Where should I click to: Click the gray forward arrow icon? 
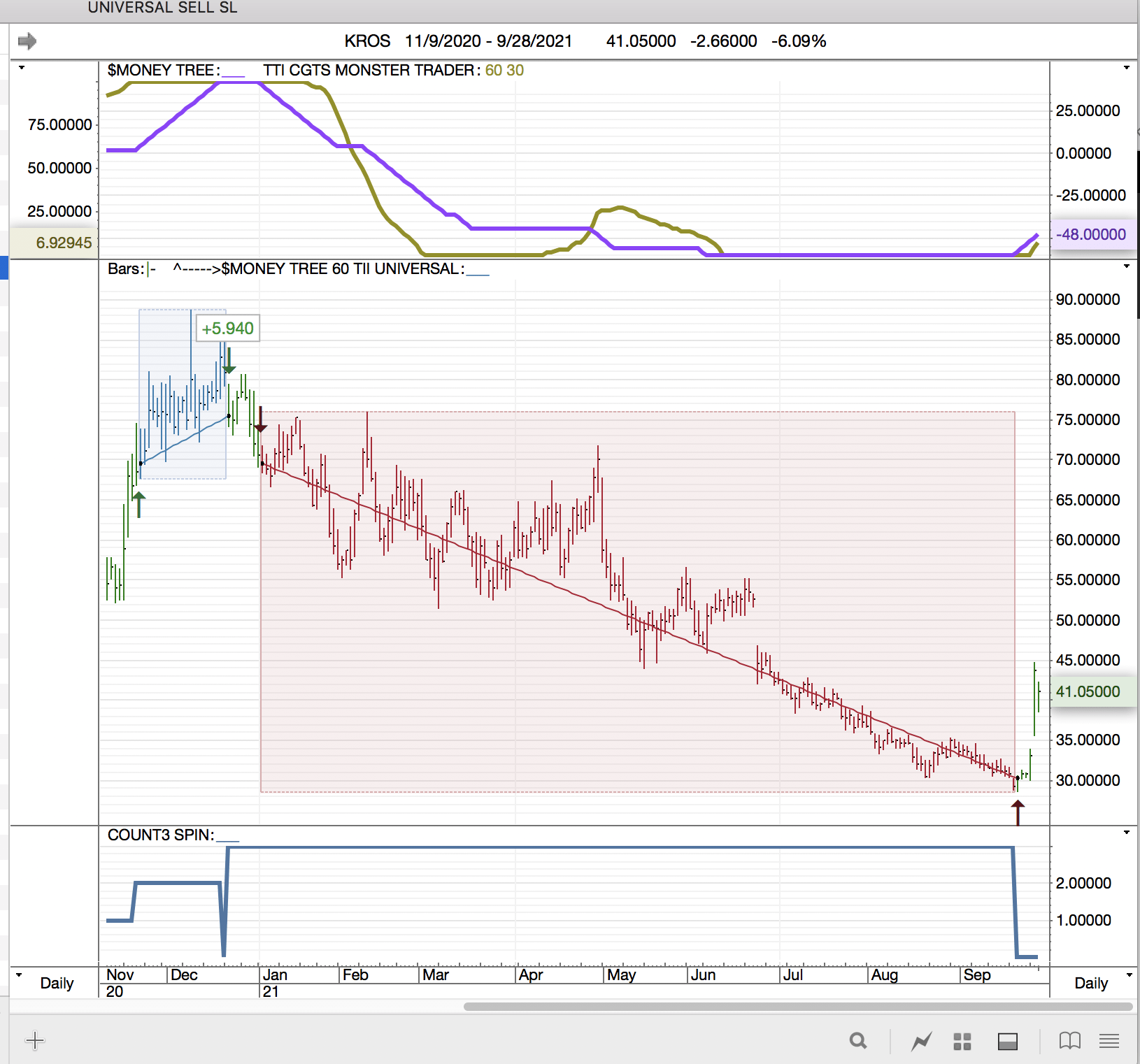pos(27,41)
